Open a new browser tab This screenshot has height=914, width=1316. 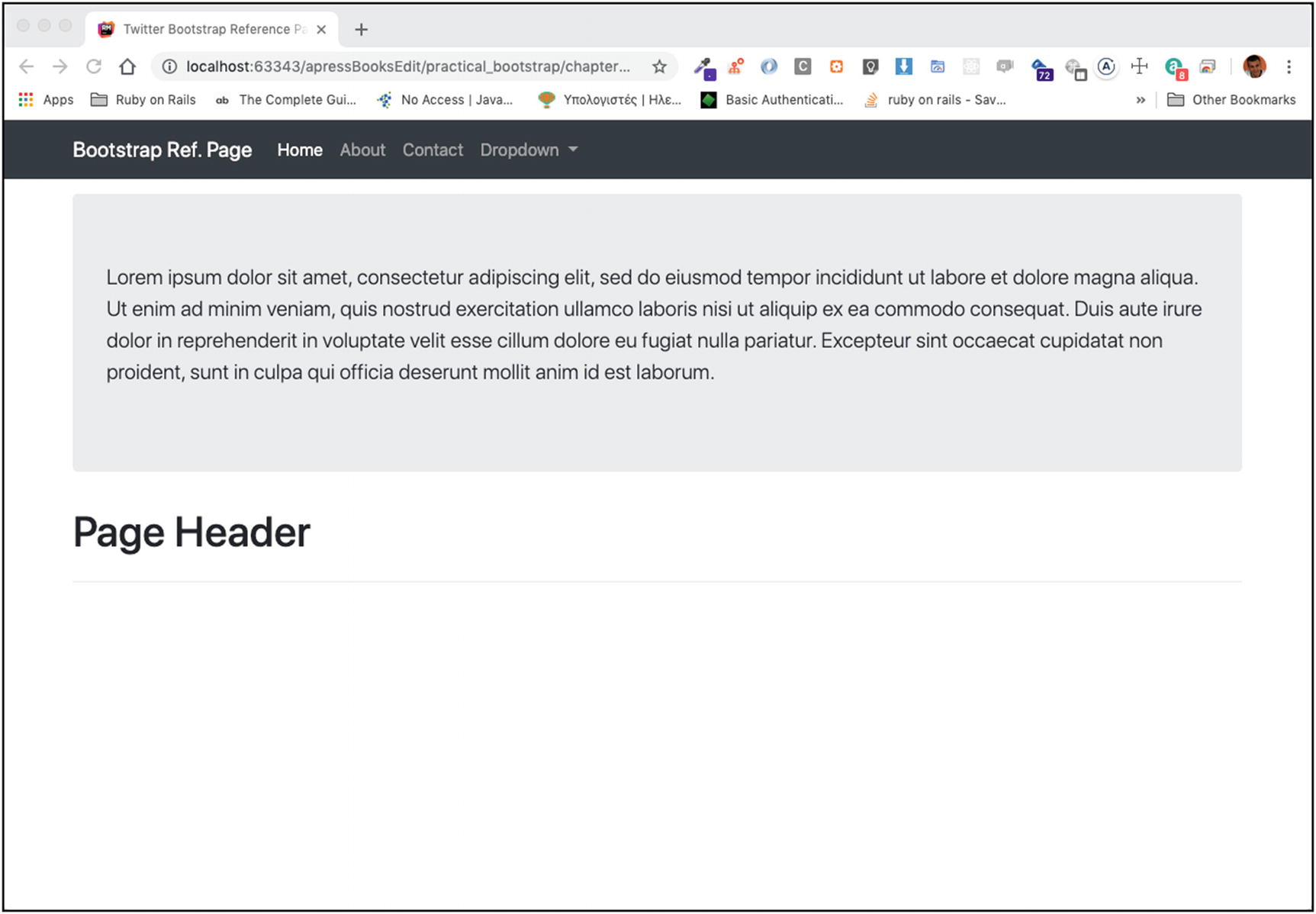(362, 30)
